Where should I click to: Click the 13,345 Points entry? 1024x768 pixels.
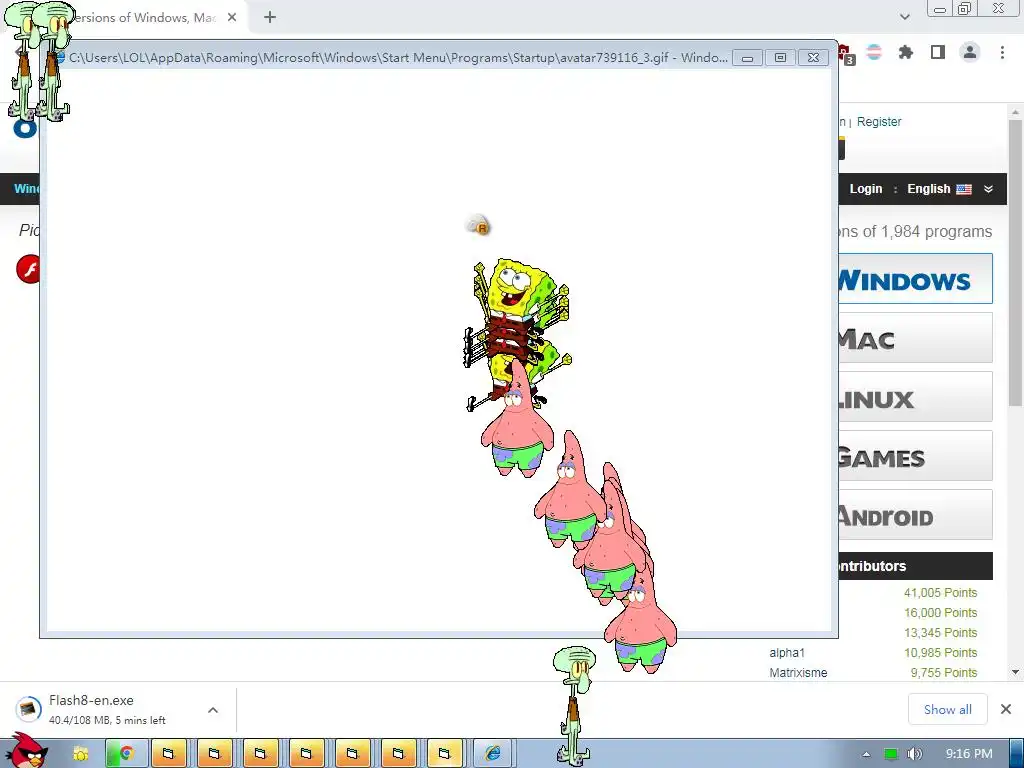(x=940, y=633)
